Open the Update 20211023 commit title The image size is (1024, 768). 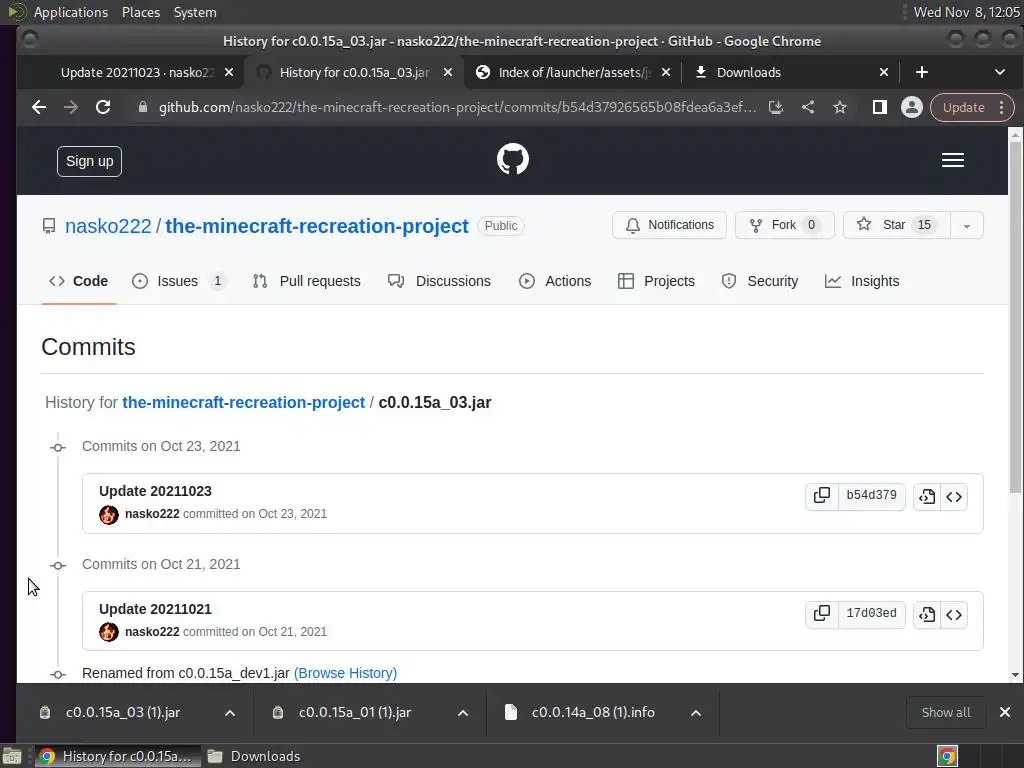click(x=155, y=491)
